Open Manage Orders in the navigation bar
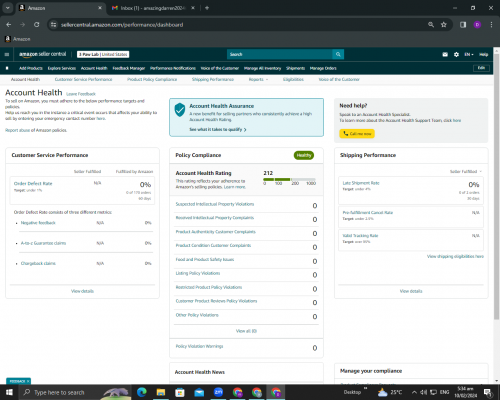Image resolution: width=500 pixels, height=400 pixels. click(323, 68)
